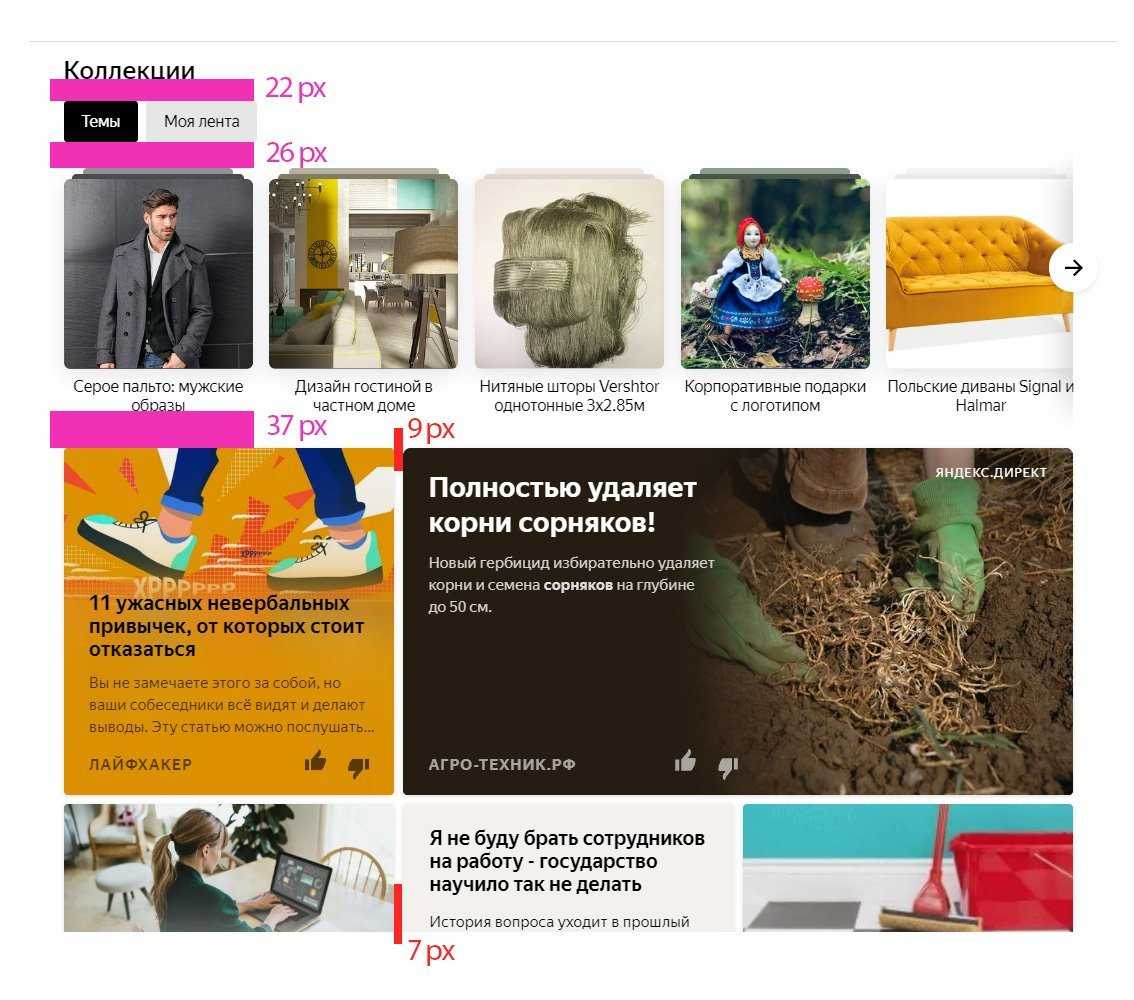The width and height of the screenshot is (1134, 1000).
Task: Open the living room design thumbnail
Action: (x=363, y=273)
